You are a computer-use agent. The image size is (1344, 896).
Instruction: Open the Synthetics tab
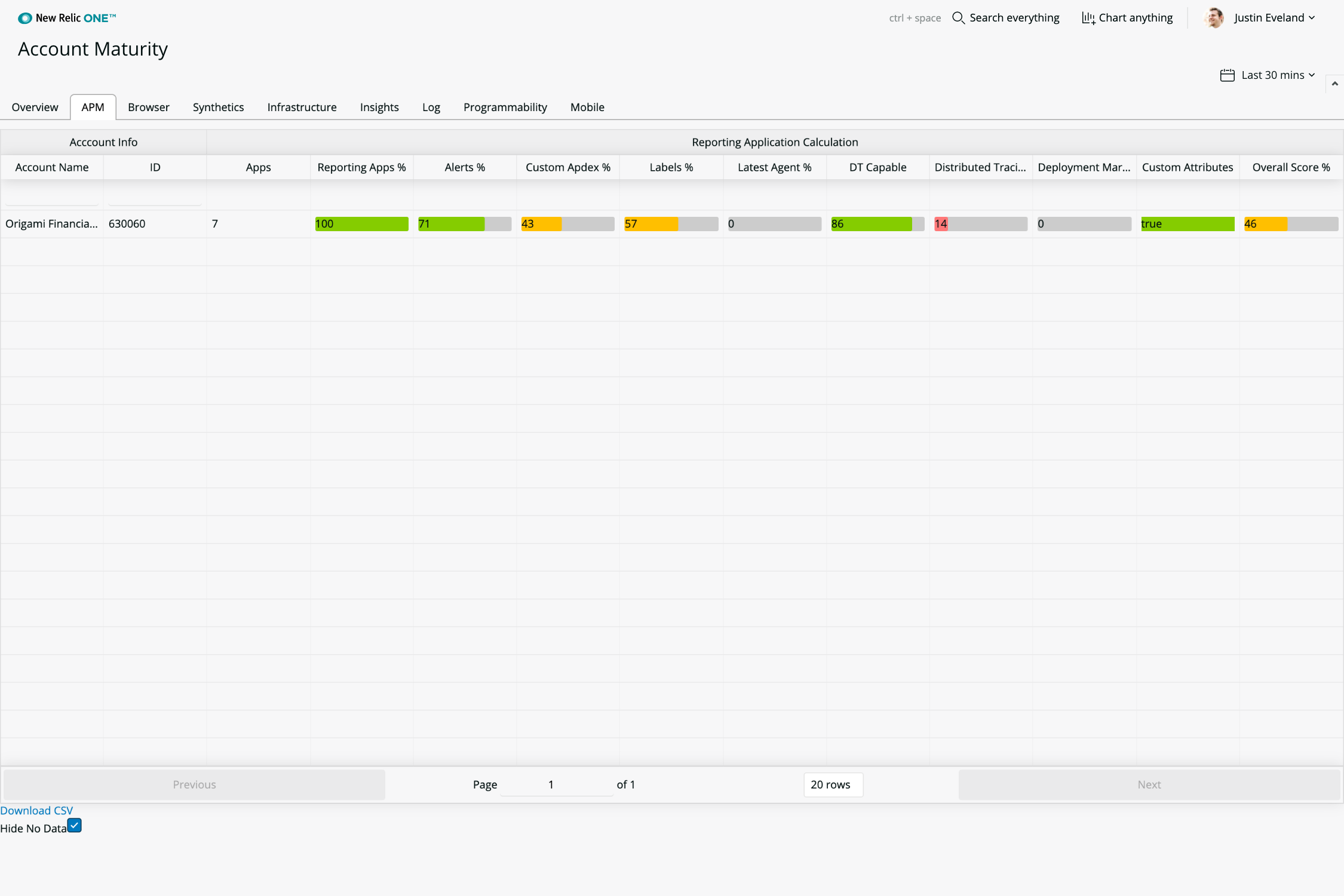tap(218, 107)
